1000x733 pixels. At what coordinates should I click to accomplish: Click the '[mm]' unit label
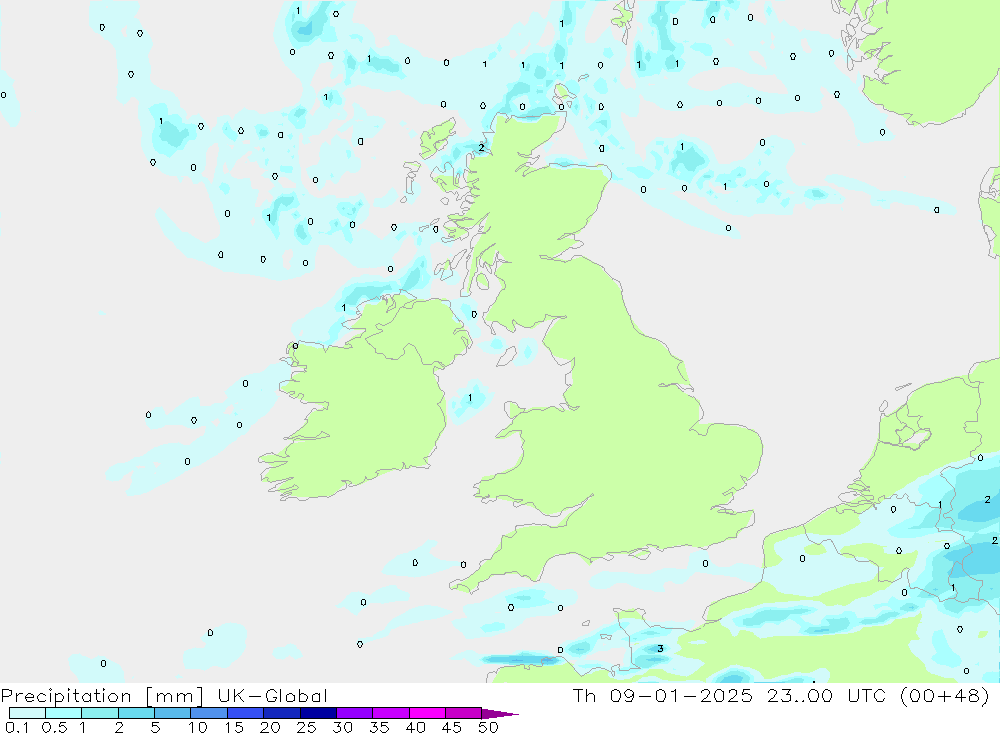pos(174,696)
